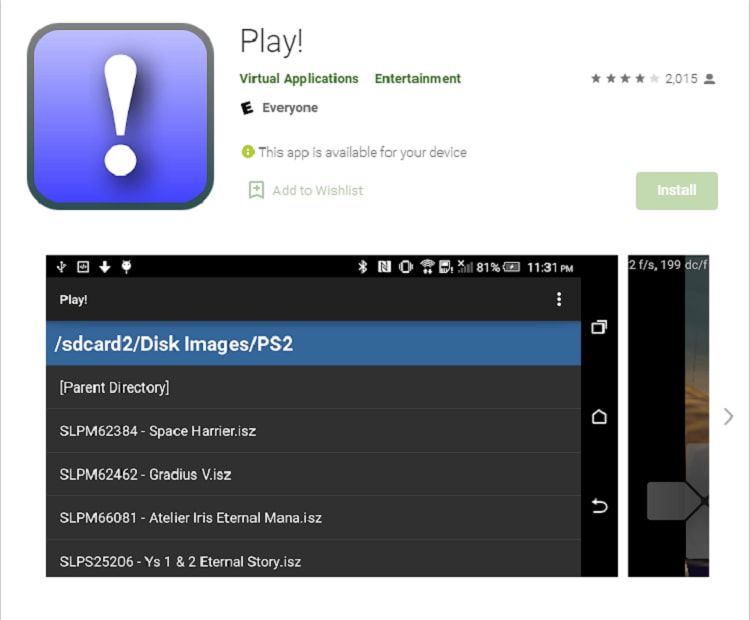Click the Bluetooth status icon
Viewport: 750px width, 620px height.
point(363,266)
